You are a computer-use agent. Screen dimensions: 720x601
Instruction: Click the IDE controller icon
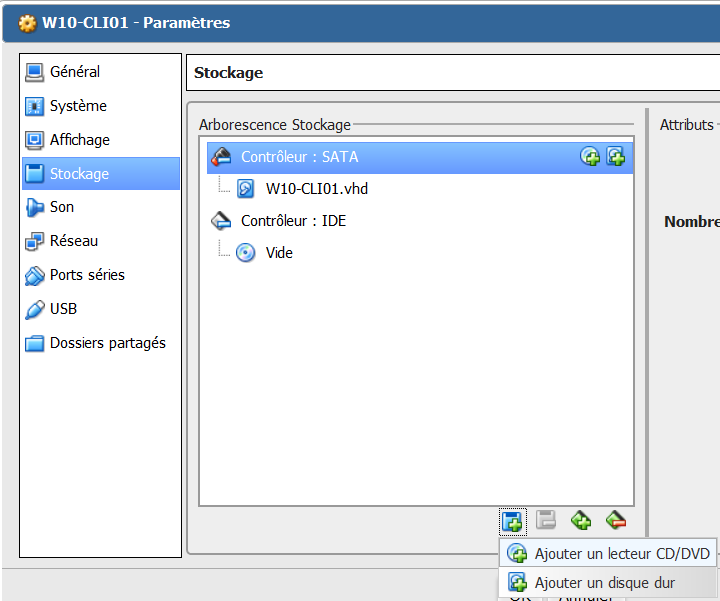[221, 221]
